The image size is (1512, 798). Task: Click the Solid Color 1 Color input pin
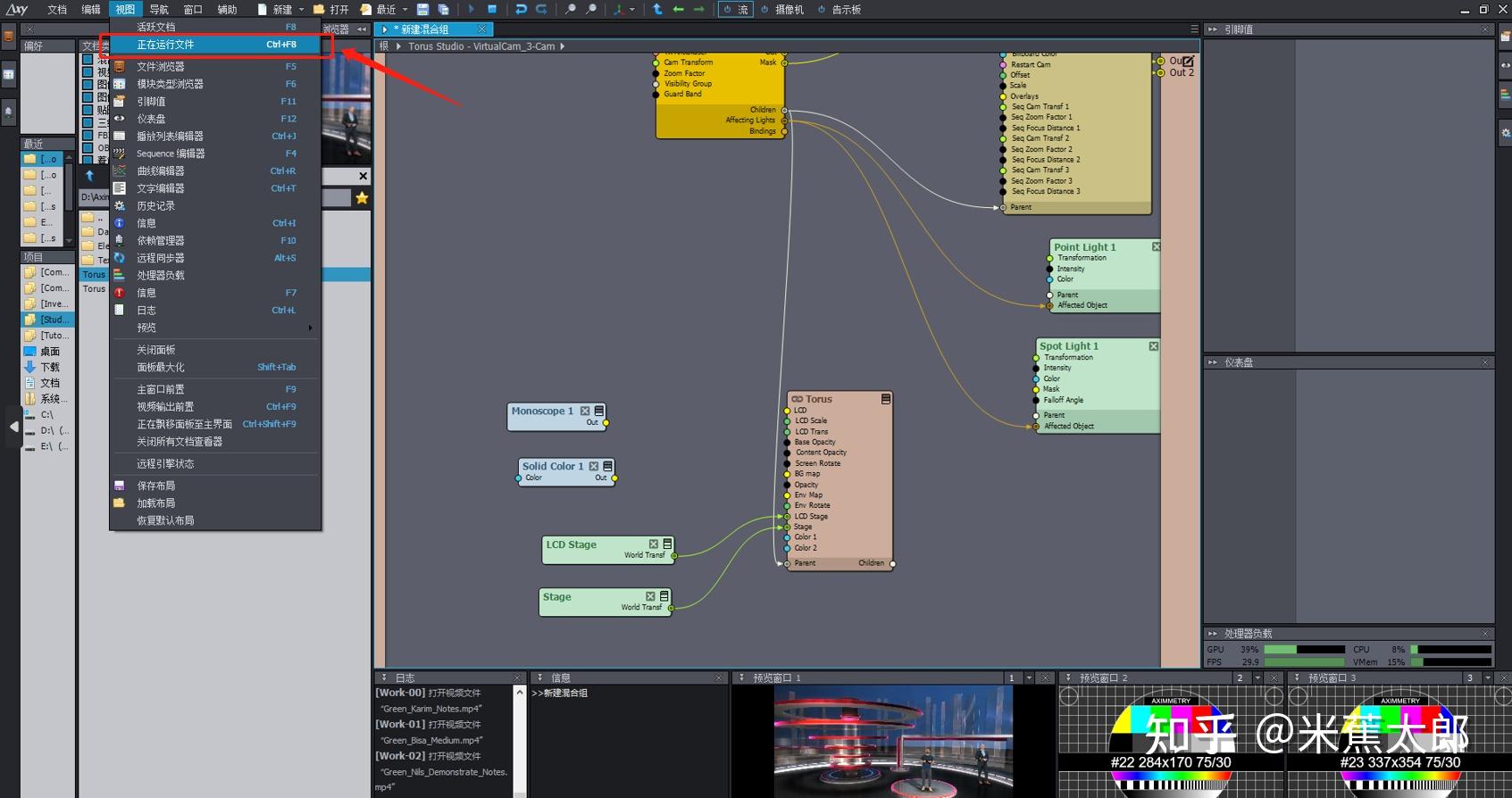coord(519,478)
